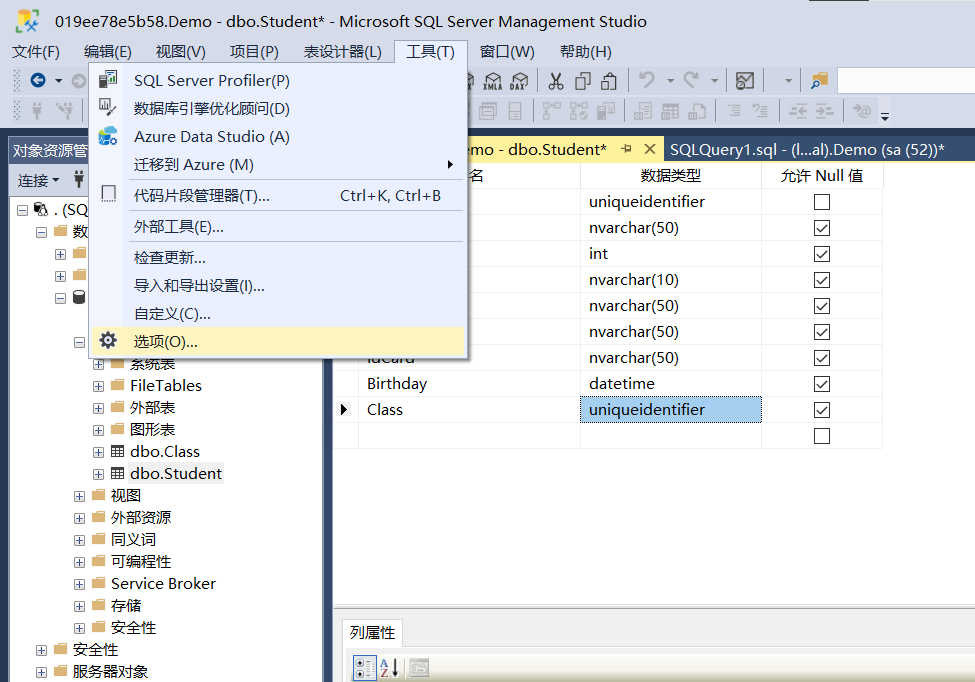Click the SQL Server Profiler icon
Image resolution: width=975 pixels, height=682 pixels.
click(x=108, y=80)
